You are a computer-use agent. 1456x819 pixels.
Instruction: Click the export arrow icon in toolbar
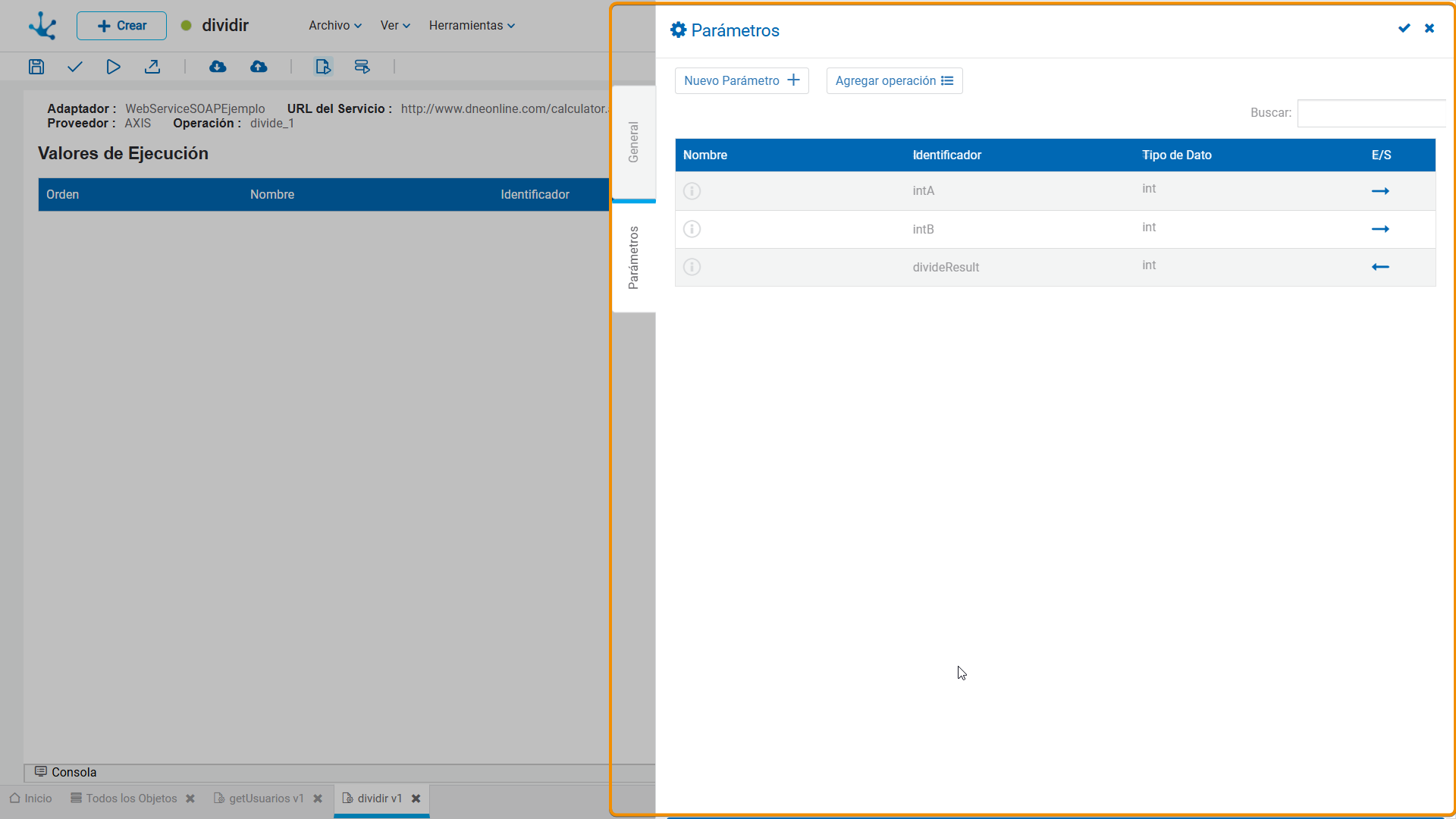coord(152,67)
